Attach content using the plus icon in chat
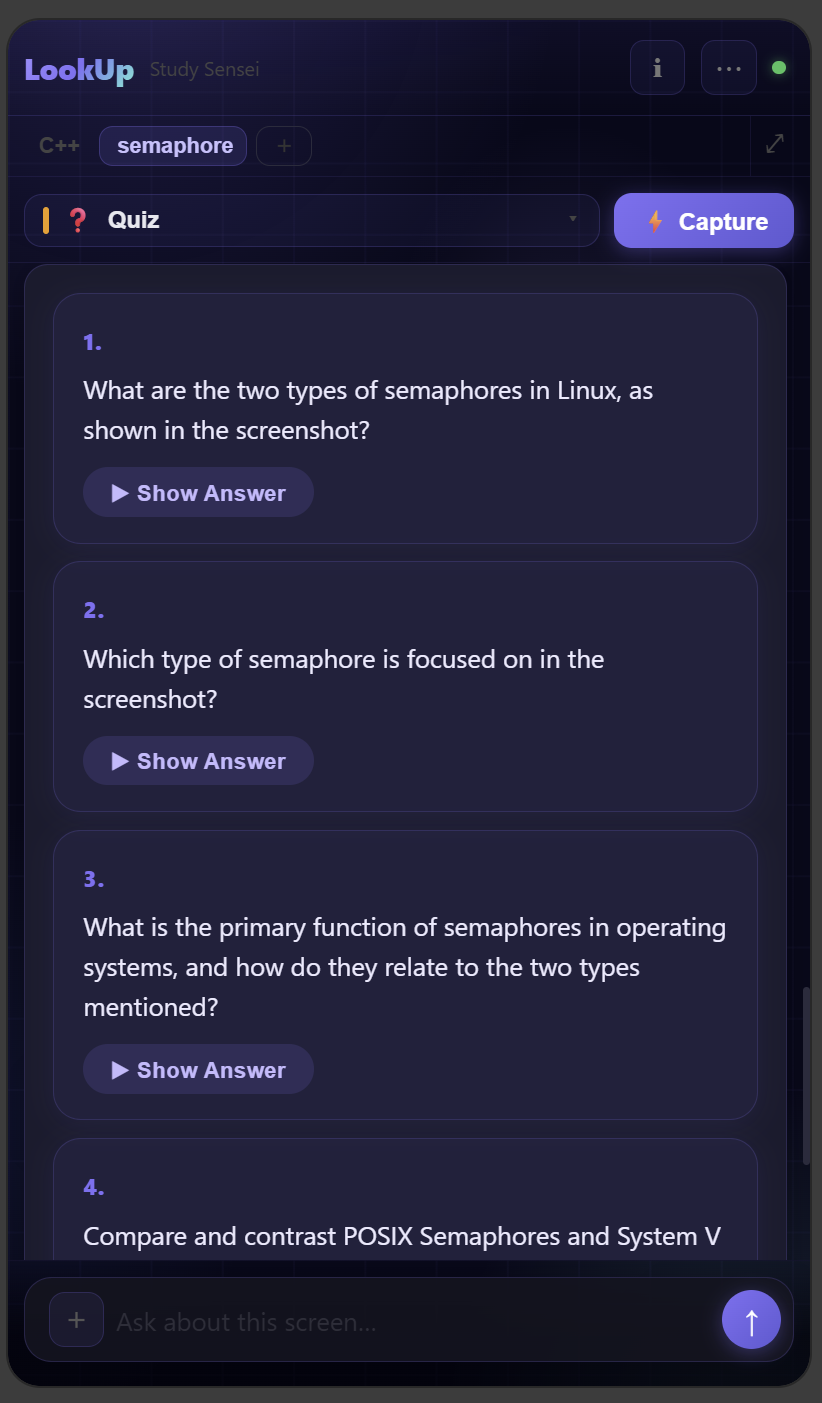The image size is (822, 1403). point(76,1320)
